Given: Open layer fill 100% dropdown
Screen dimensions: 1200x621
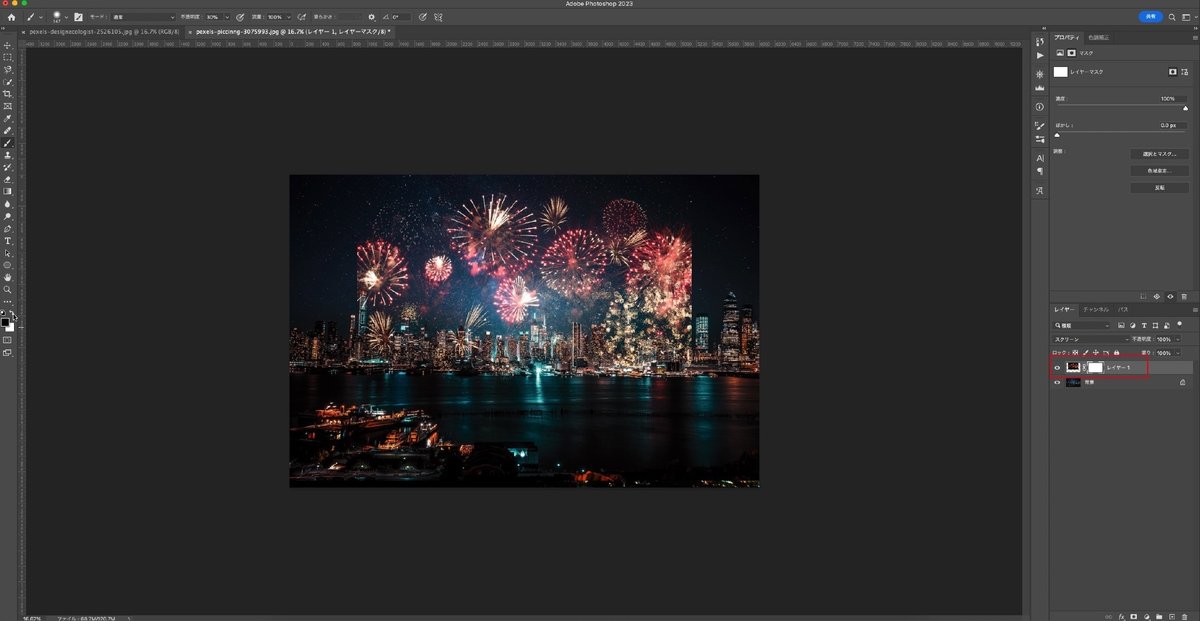Looking at the screenshot, I should pos(1178,353).
